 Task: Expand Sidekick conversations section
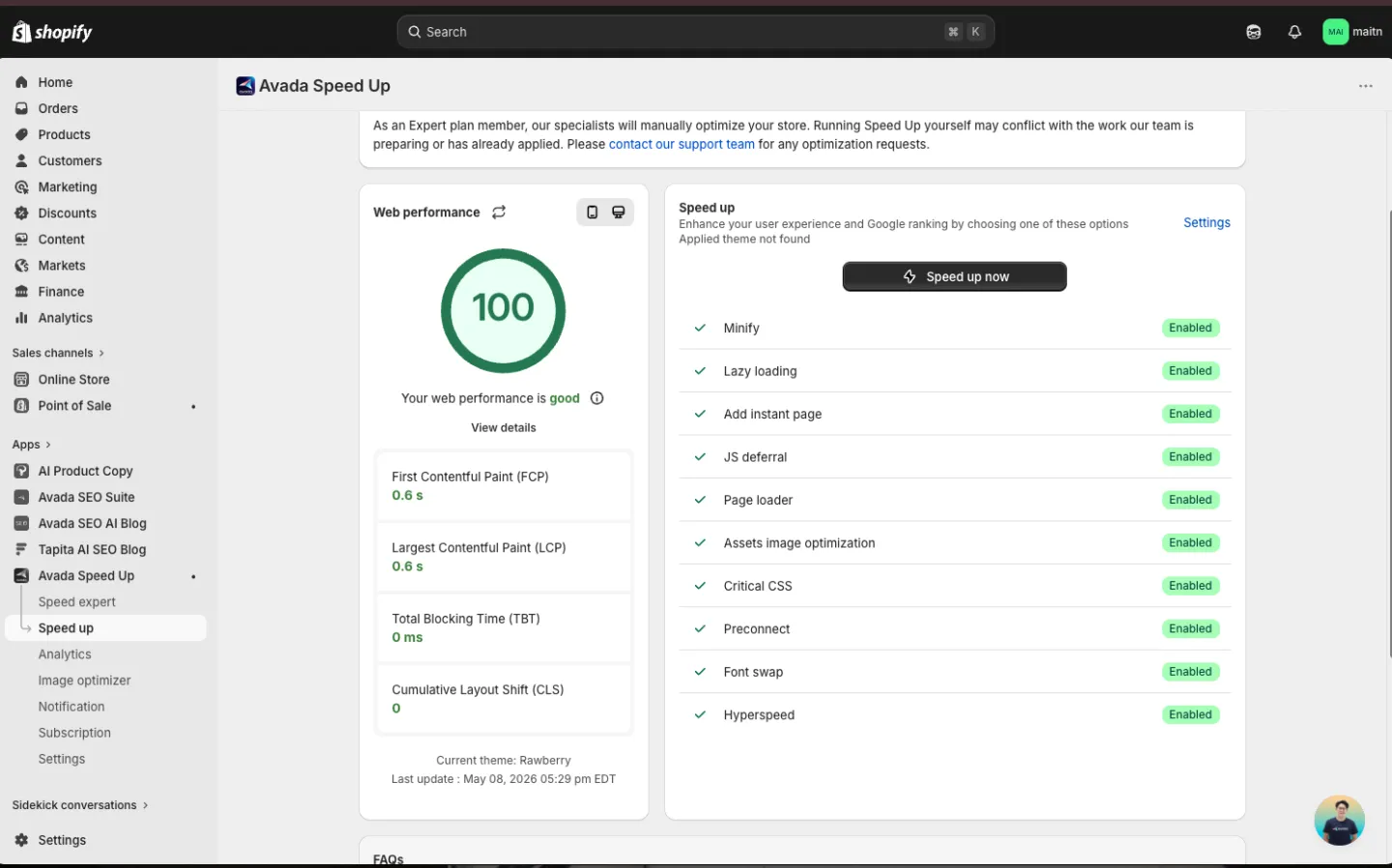point(80,805)
